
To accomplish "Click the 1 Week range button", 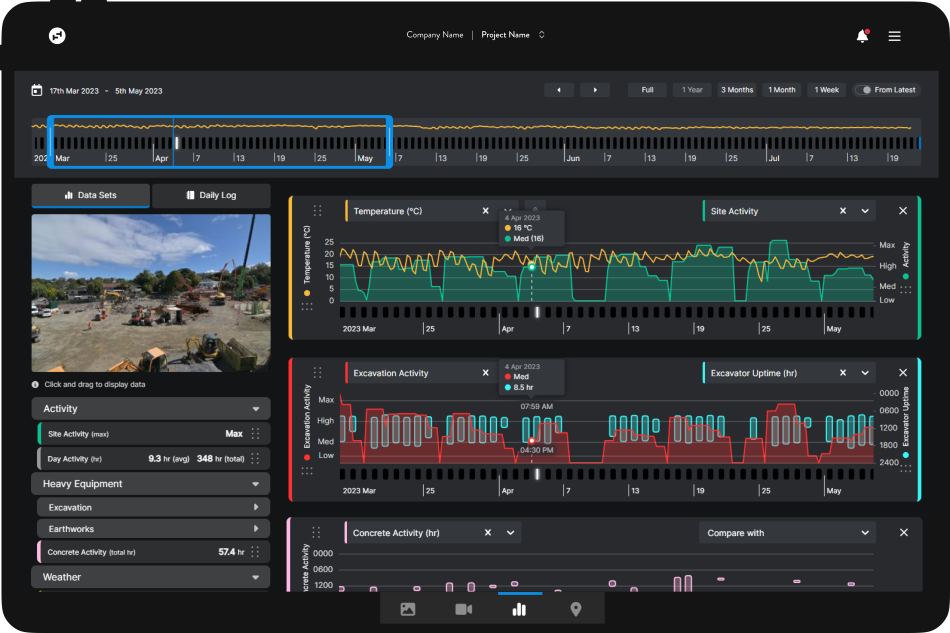I will coord(827,89).
